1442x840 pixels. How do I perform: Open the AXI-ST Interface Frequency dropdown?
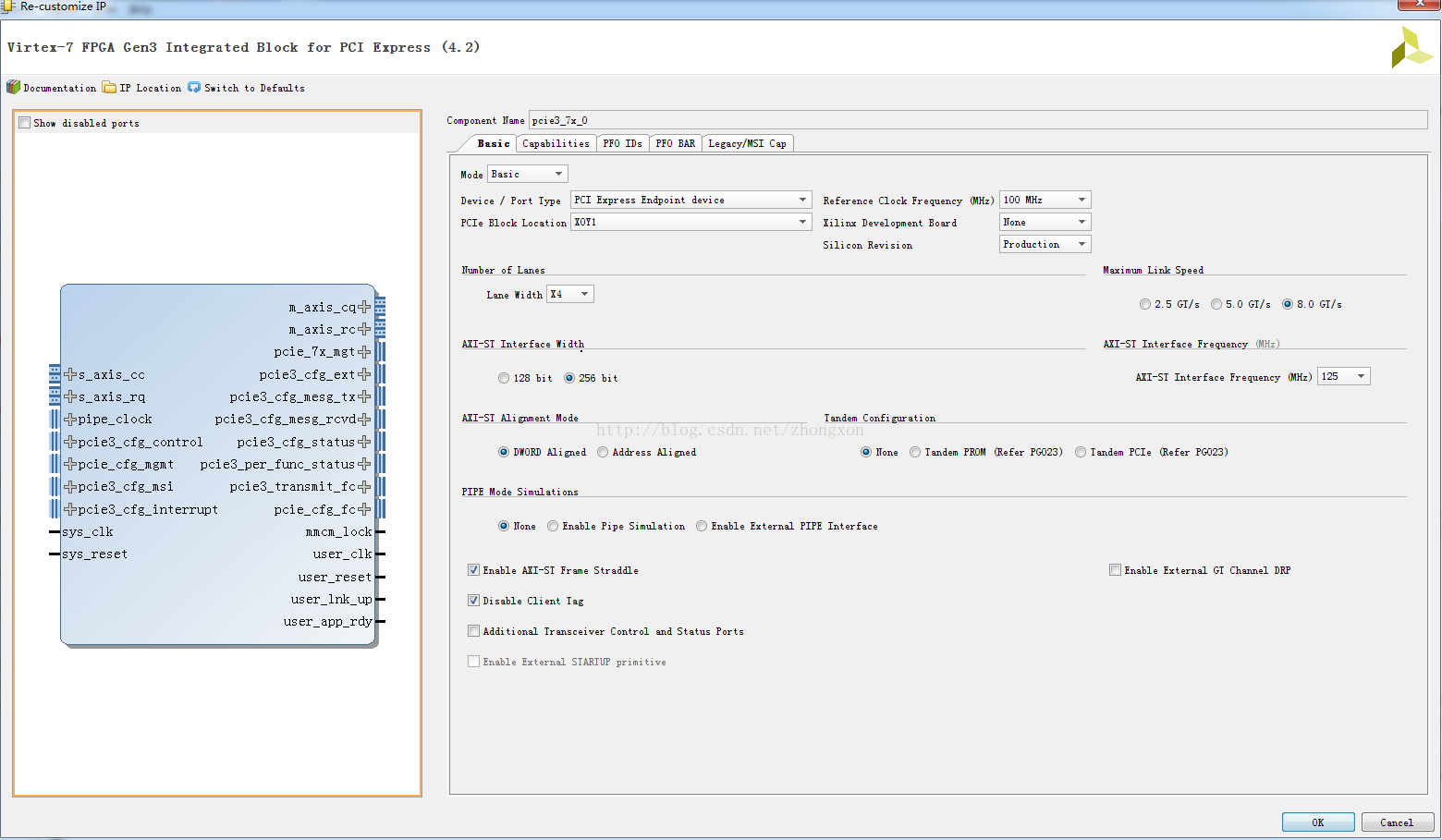(1343, 376)
